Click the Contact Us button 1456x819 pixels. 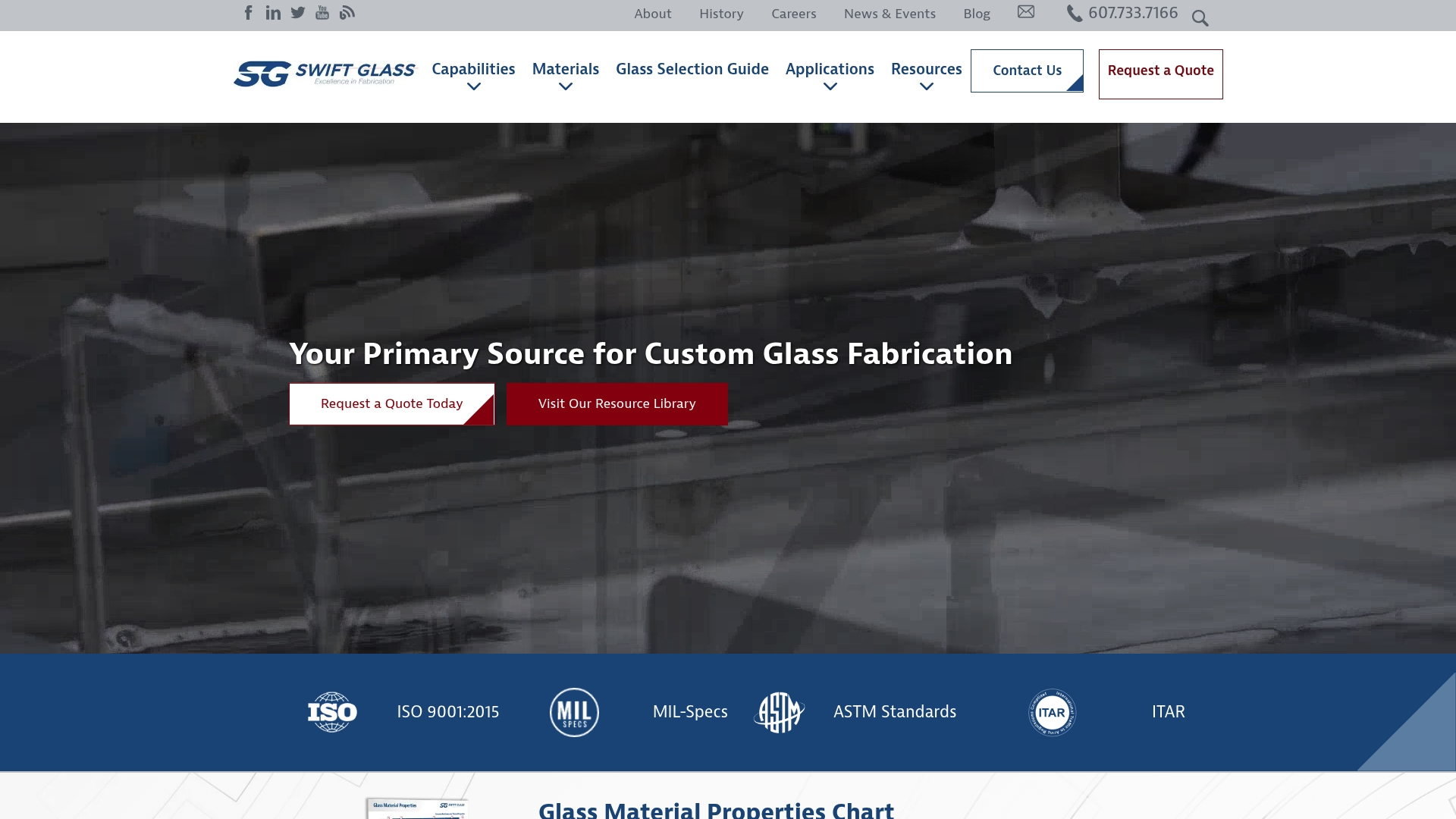pyautogui.click(x=1027, y=71)
